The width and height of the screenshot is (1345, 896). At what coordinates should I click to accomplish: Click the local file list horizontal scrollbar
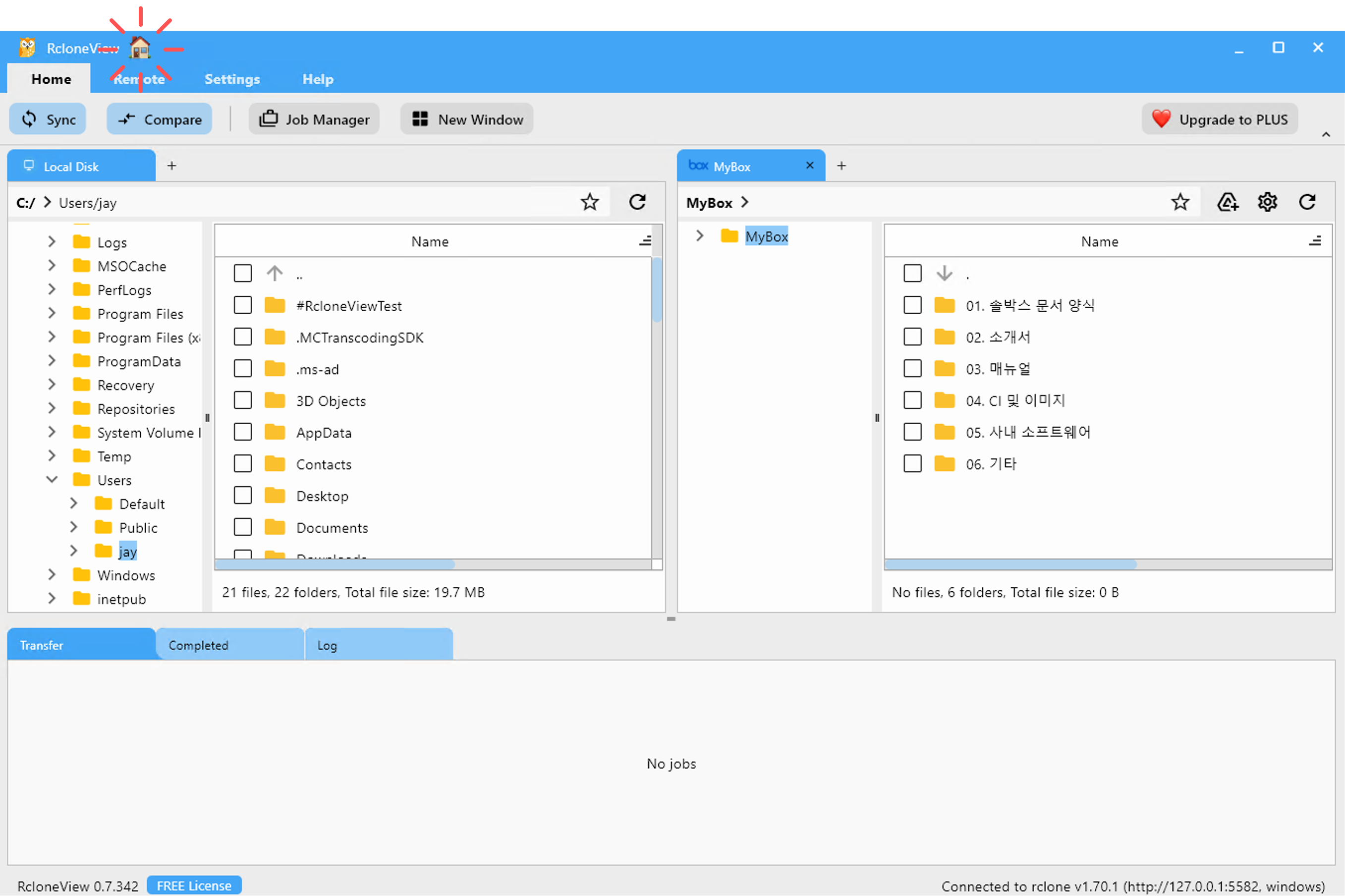335,564
